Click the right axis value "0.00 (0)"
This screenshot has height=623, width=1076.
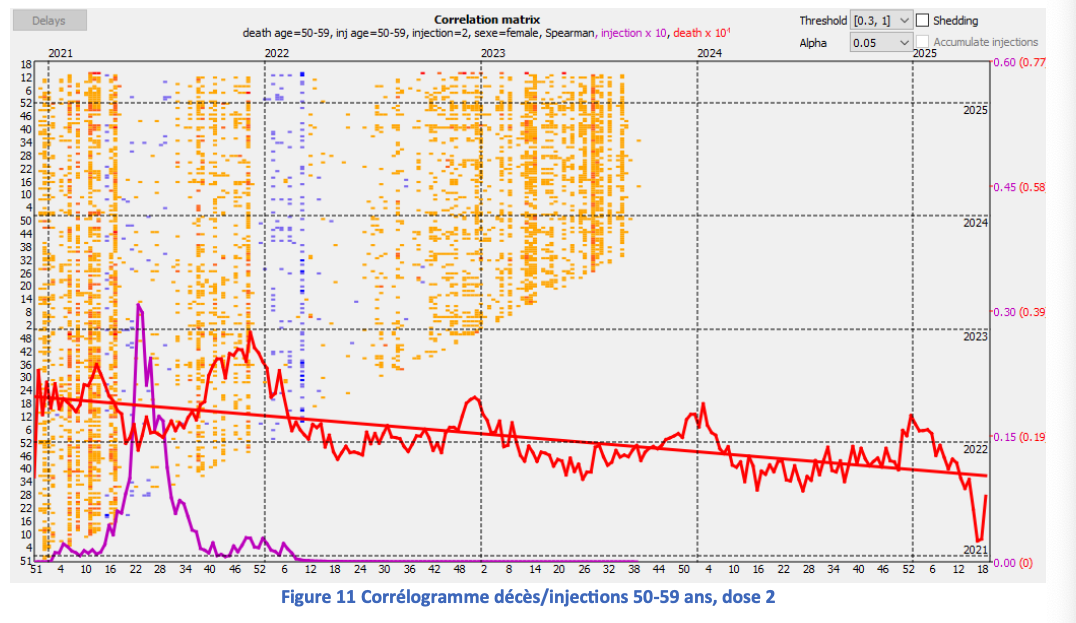[1014, 563]
